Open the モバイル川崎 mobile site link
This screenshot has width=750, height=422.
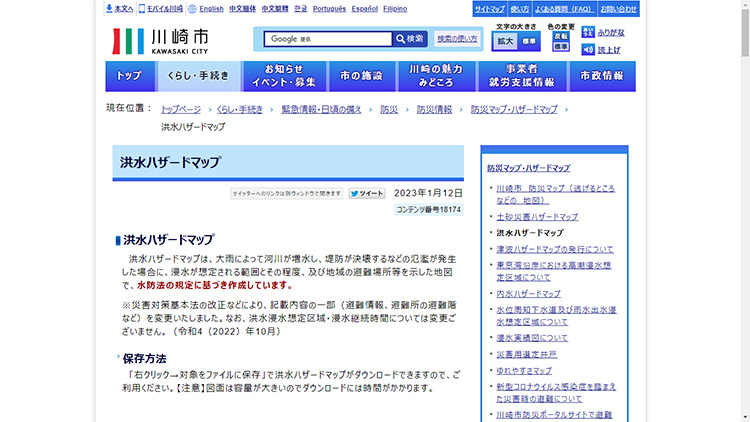pyautogui.click(x=160, y=8)
